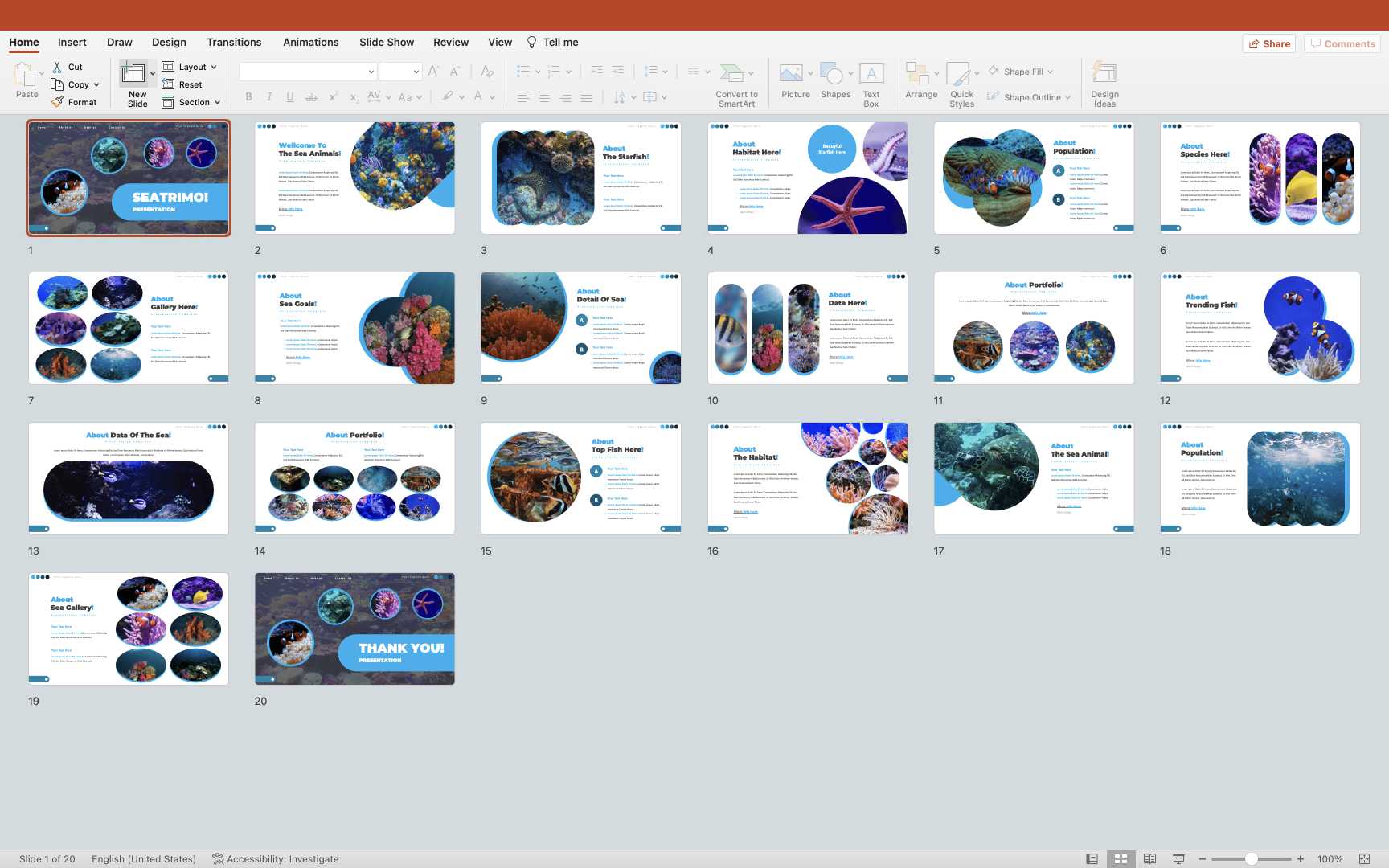This screenshot has width=1389, height=868.
Task: Switch to Slide Sorter view in status bar
Action: coord(1121,858)
